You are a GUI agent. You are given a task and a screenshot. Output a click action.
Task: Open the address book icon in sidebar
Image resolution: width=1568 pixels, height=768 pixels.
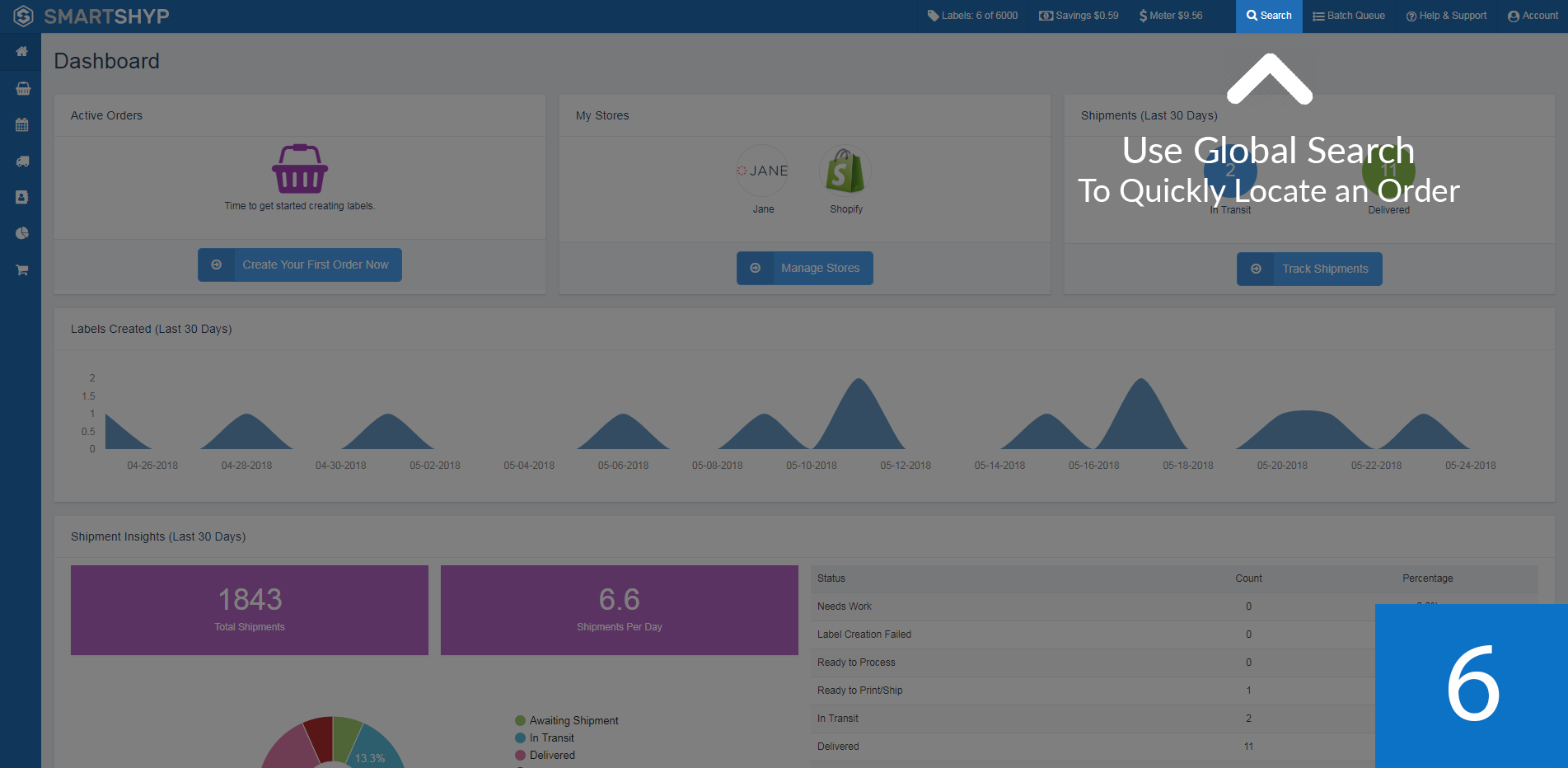pyautogui.click(x=22, y=198)
